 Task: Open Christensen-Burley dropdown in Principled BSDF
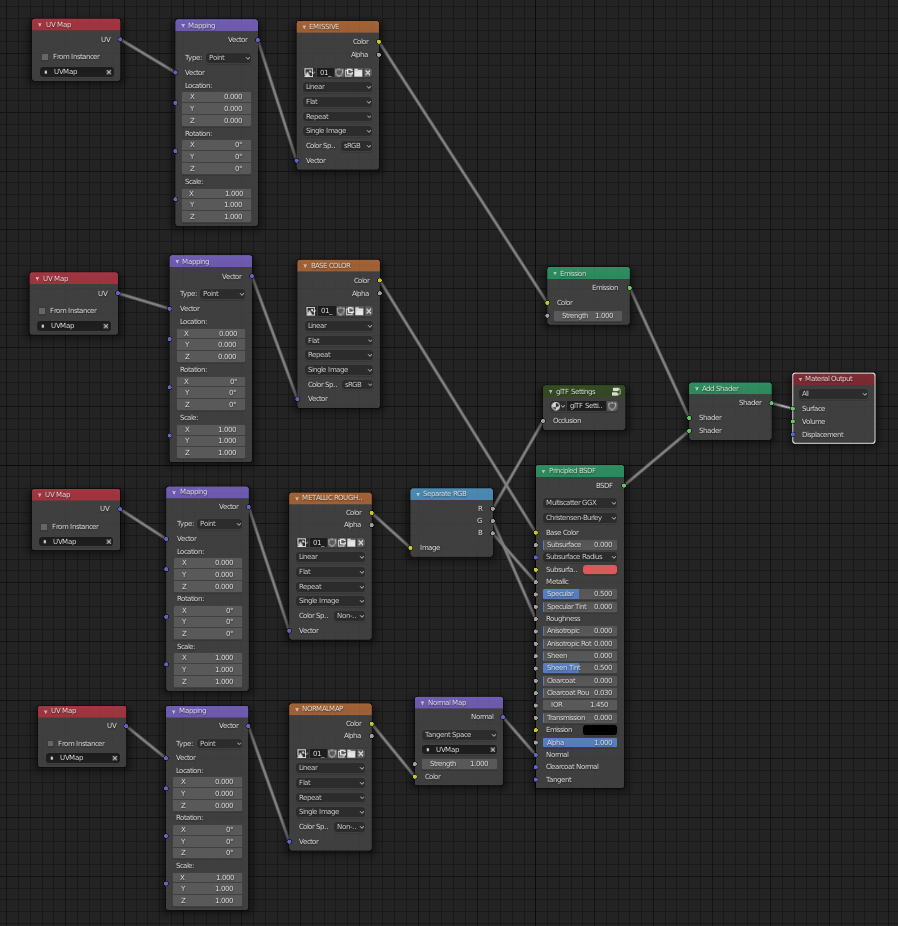tap(580, 518)
